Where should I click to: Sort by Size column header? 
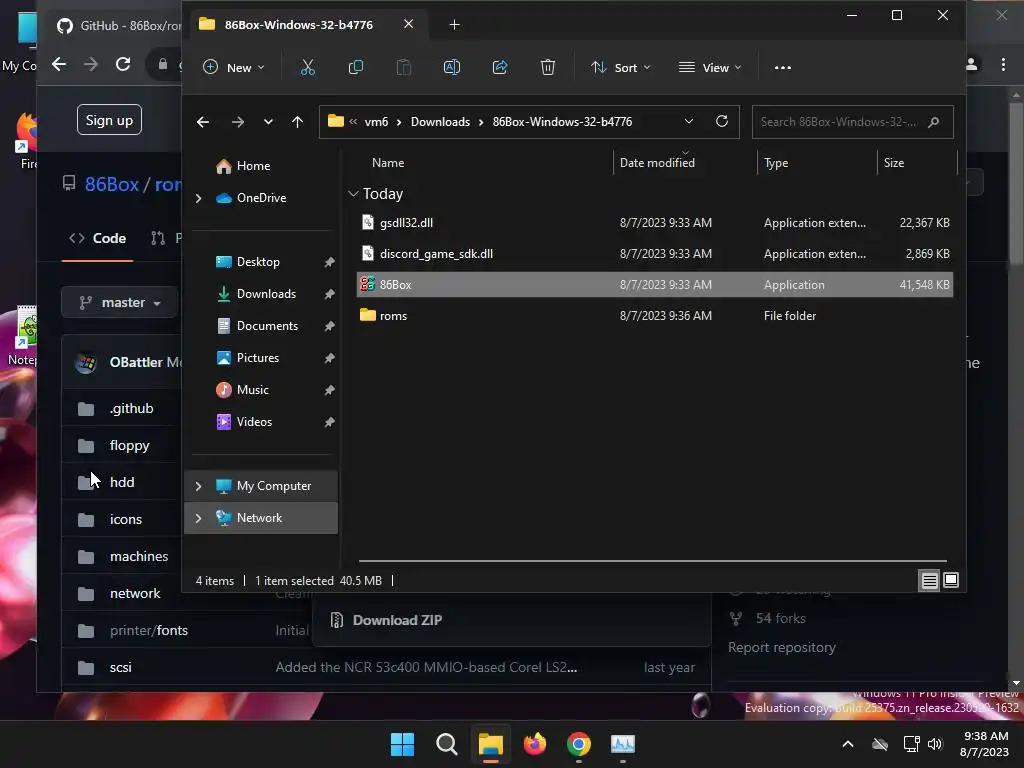893,163
